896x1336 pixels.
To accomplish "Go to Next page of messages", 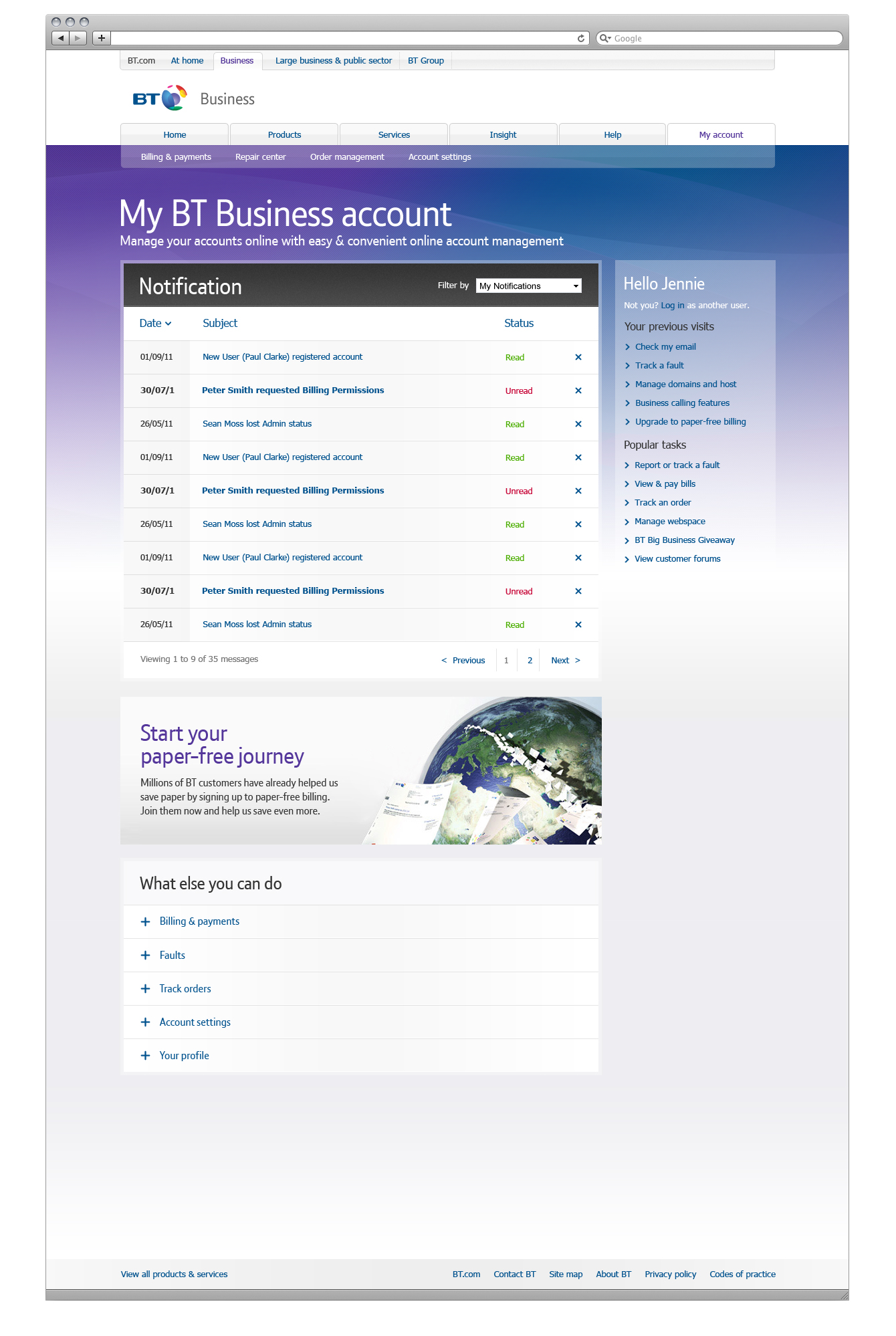I will 566,661.
